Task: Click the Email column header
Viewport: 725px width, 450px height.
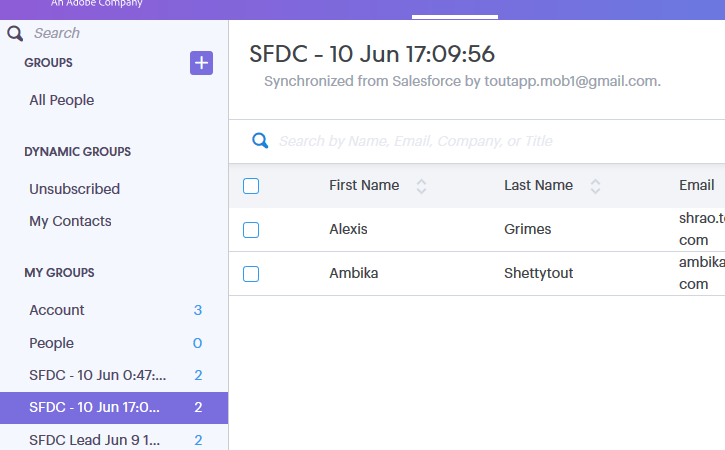Action: 696,185
